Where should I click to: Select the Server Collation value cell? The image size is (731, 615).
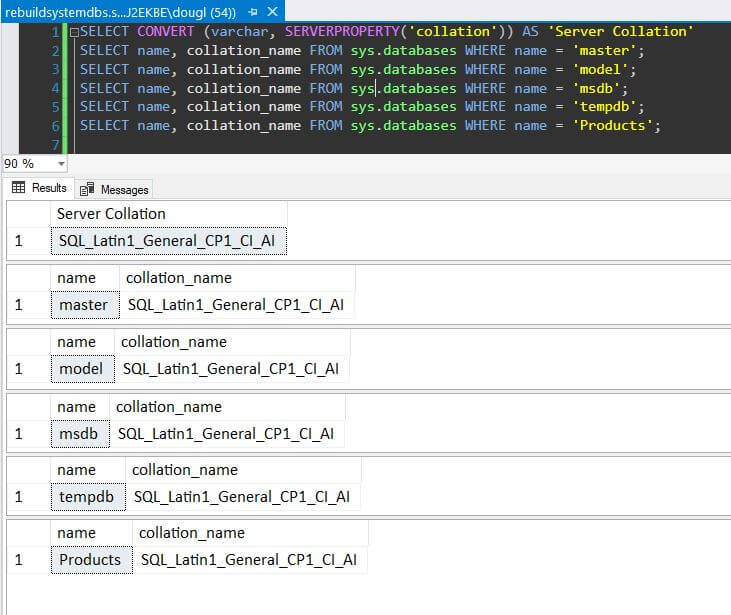pos(168,241)
